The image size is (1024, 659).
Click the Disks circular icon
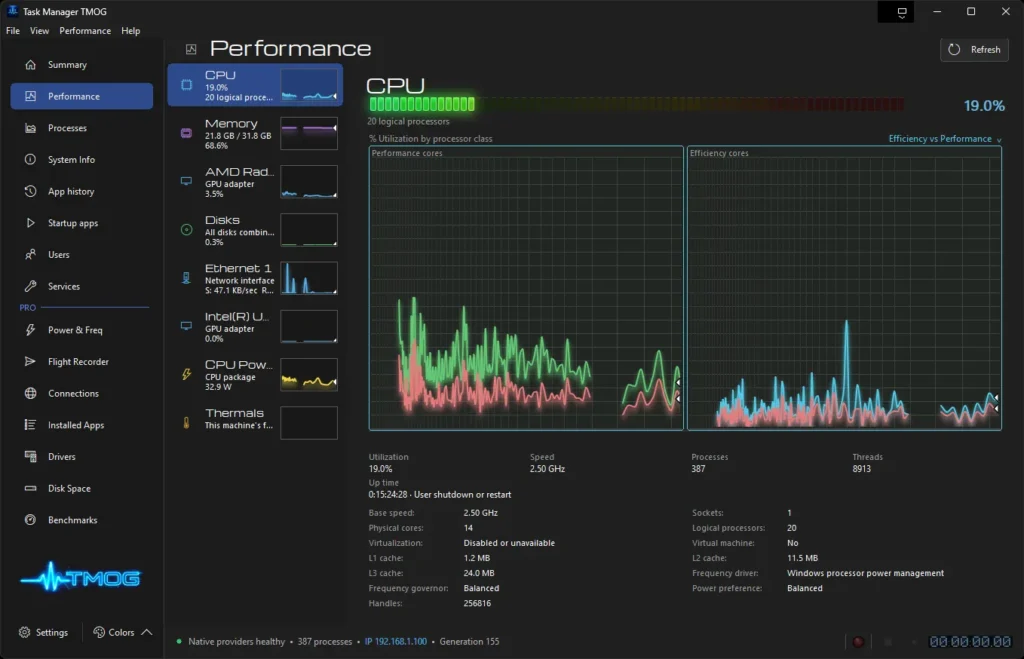pyautogui.click(x=186, y=230)
